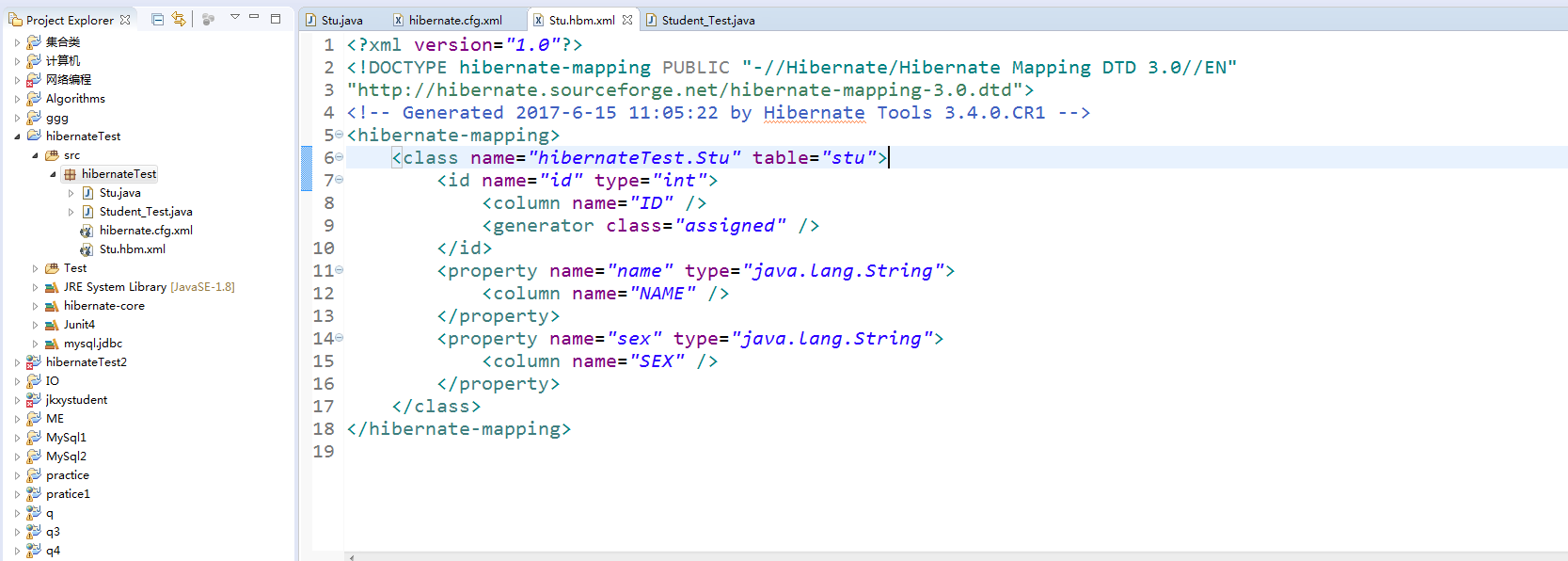Click the focus on active task icon
Screen dimensions: 1568x561
tap(209, 19)
